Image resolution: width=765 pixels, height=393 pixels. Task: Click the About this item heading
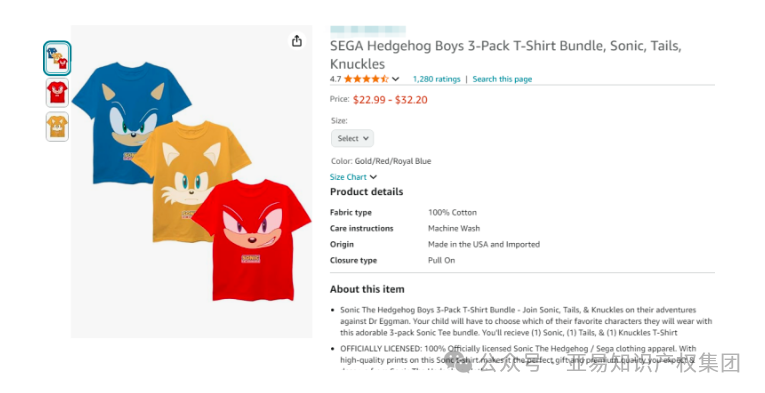[367, 289]
